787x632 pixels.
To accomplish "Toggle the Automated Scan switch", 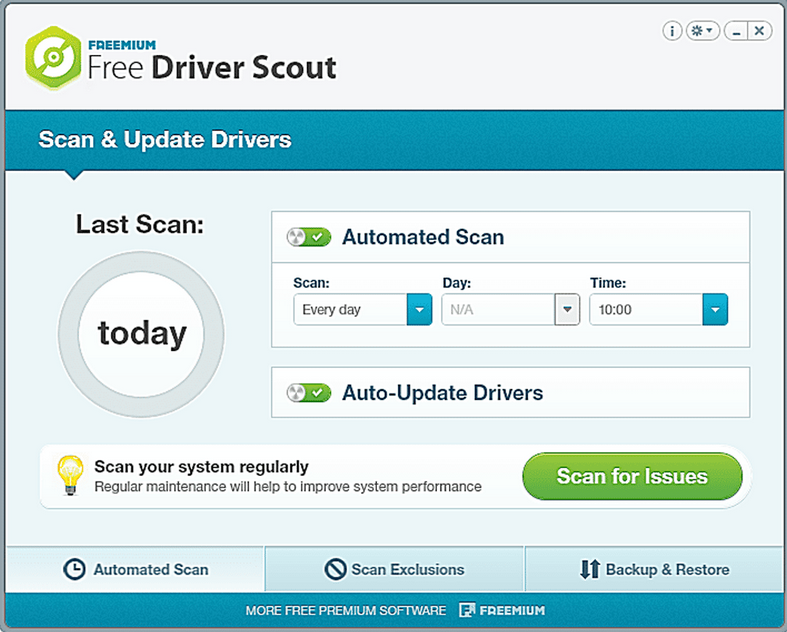I will [x=309, y=237].
